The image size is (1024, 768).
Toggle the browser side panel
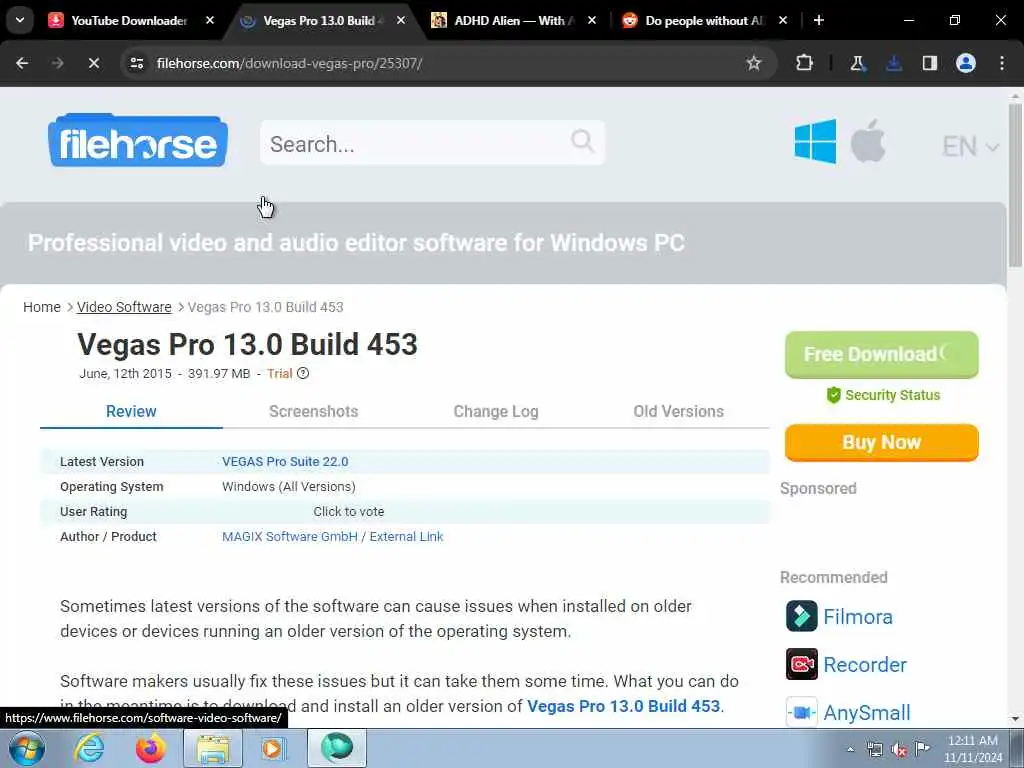point(930,63)
